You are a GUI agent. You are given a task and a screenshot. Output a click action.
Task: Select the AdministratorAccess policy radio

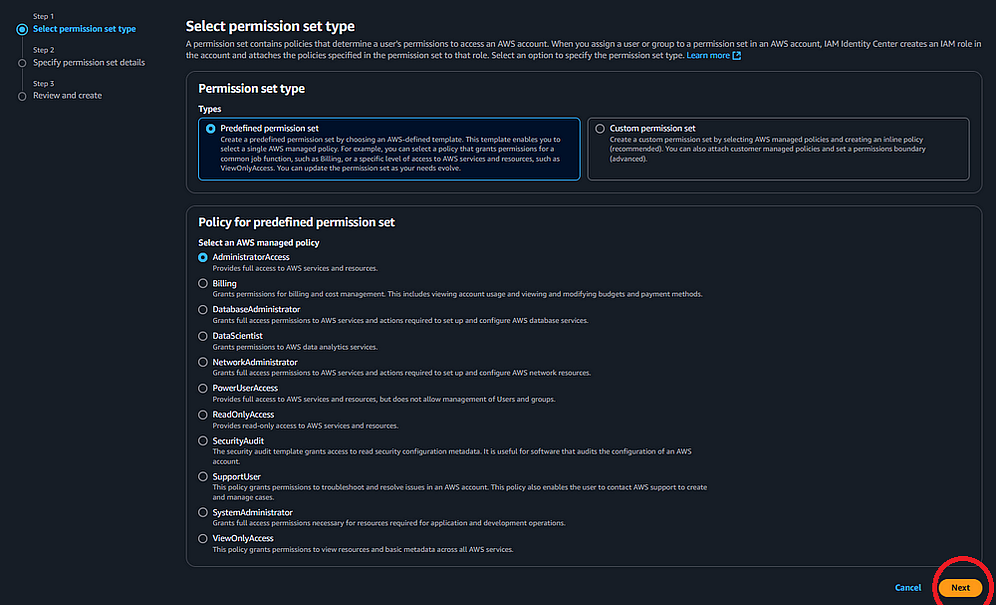coord(204,257)
